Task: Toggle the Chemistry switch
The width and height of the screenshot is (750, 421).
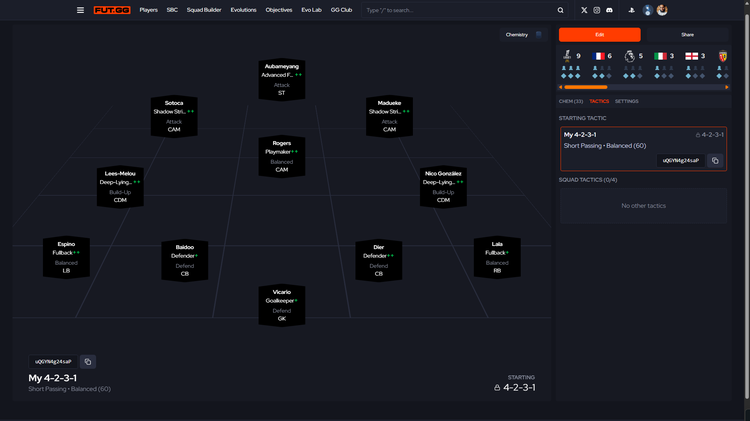Action: [x=538, y=34]
